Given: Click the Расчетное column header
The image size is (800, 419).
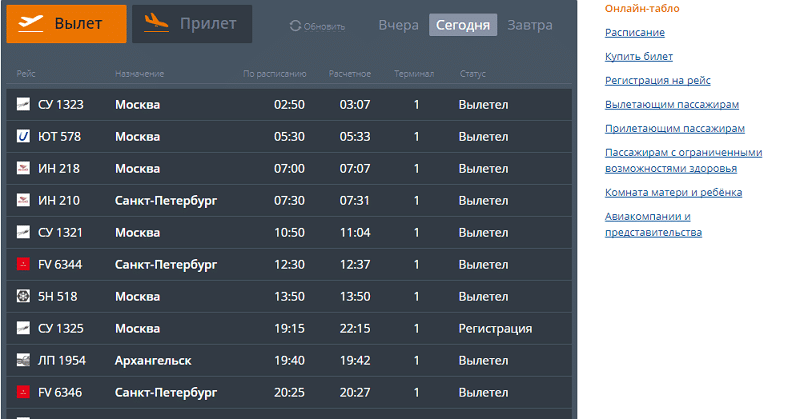Looking at the screenshot, I should 349,74.
